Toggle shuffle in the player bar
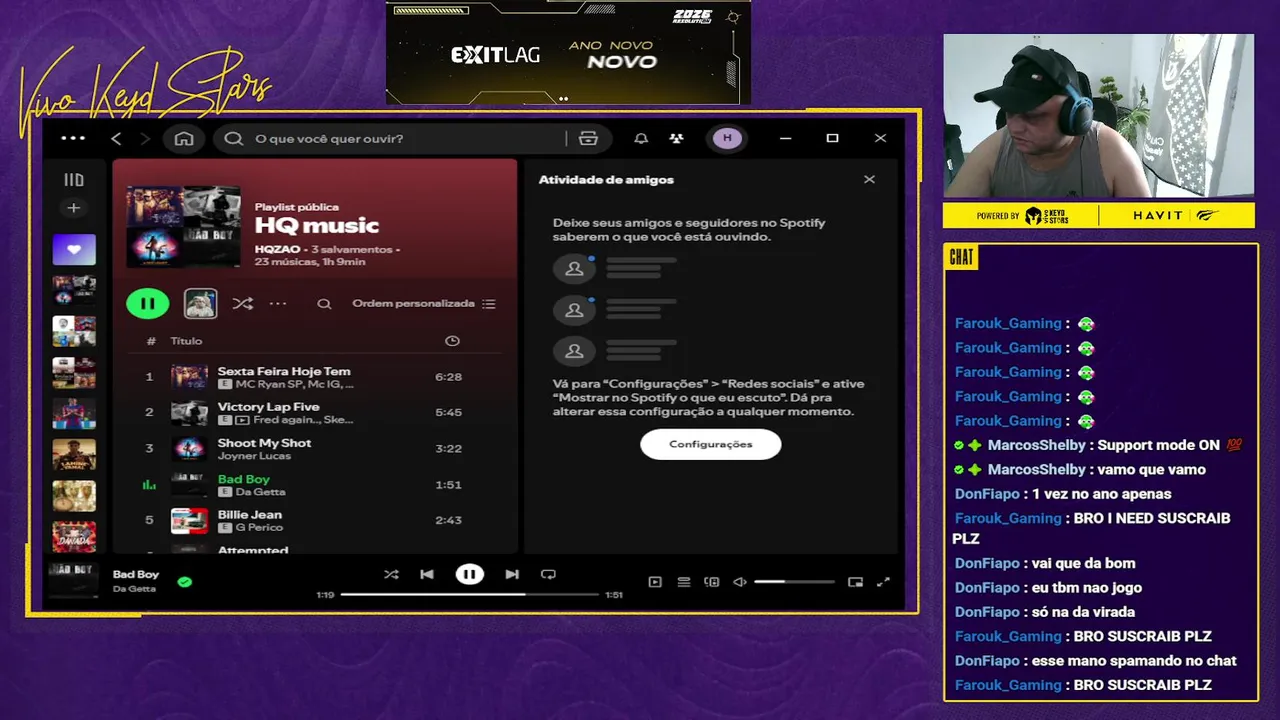Viewport: 1280px width, 720px height. tap(391, 574)
